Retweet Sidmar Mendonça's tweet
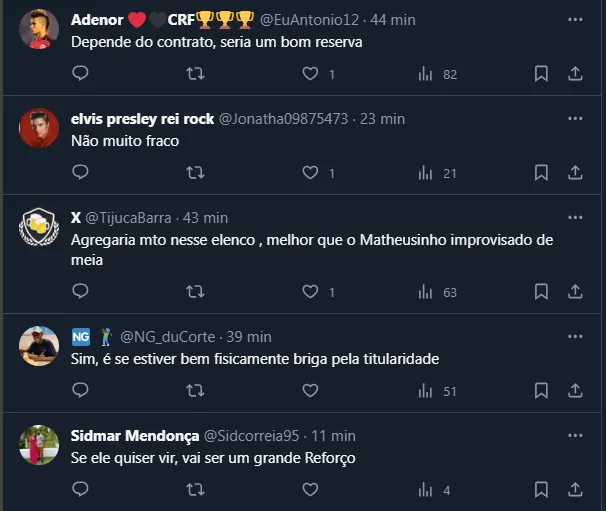606x511 pixels. pyautogui.click(x=196, y=490)
